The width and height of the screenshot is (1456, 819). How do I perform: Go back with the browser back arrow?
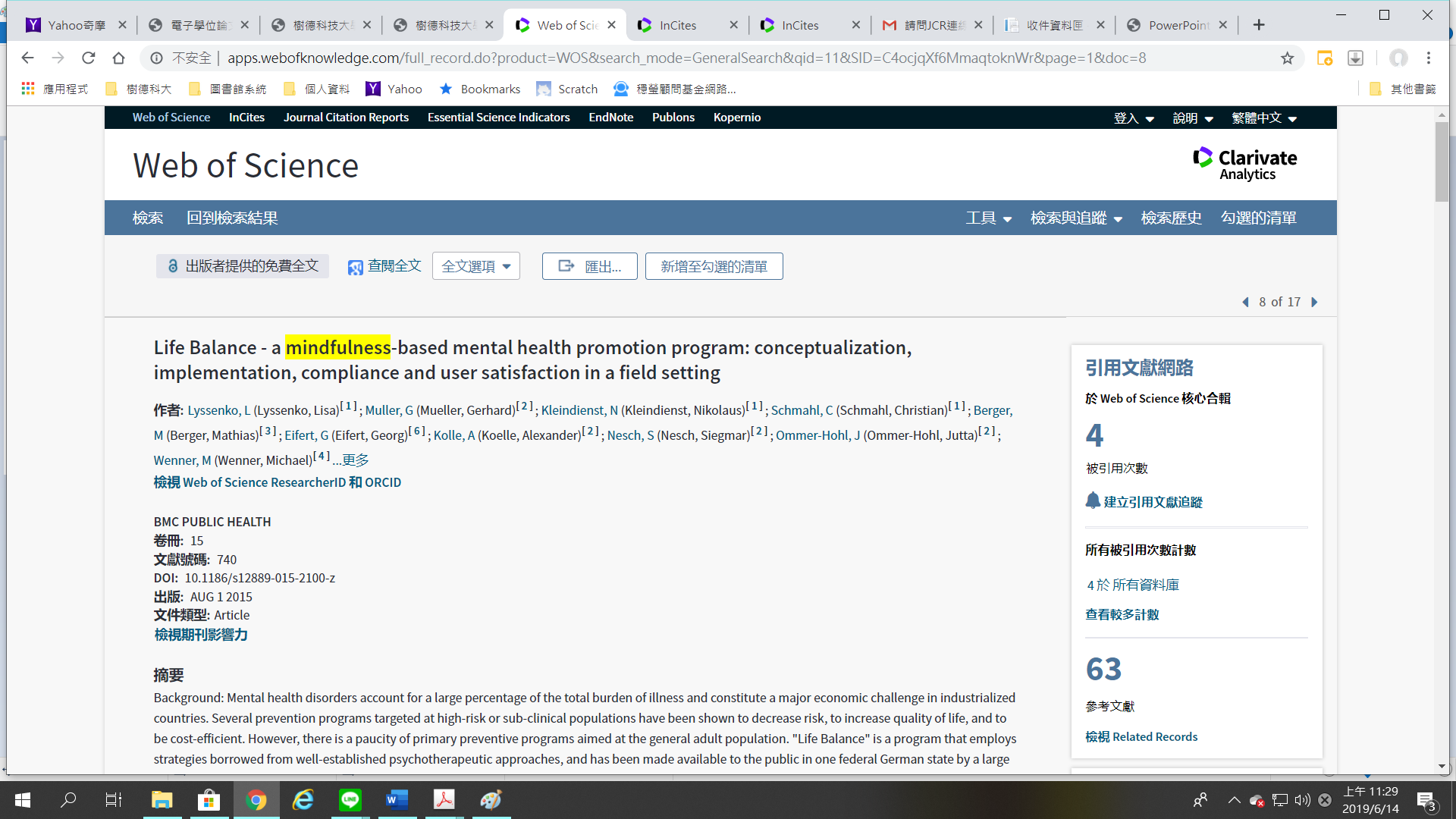pos(28,58)
